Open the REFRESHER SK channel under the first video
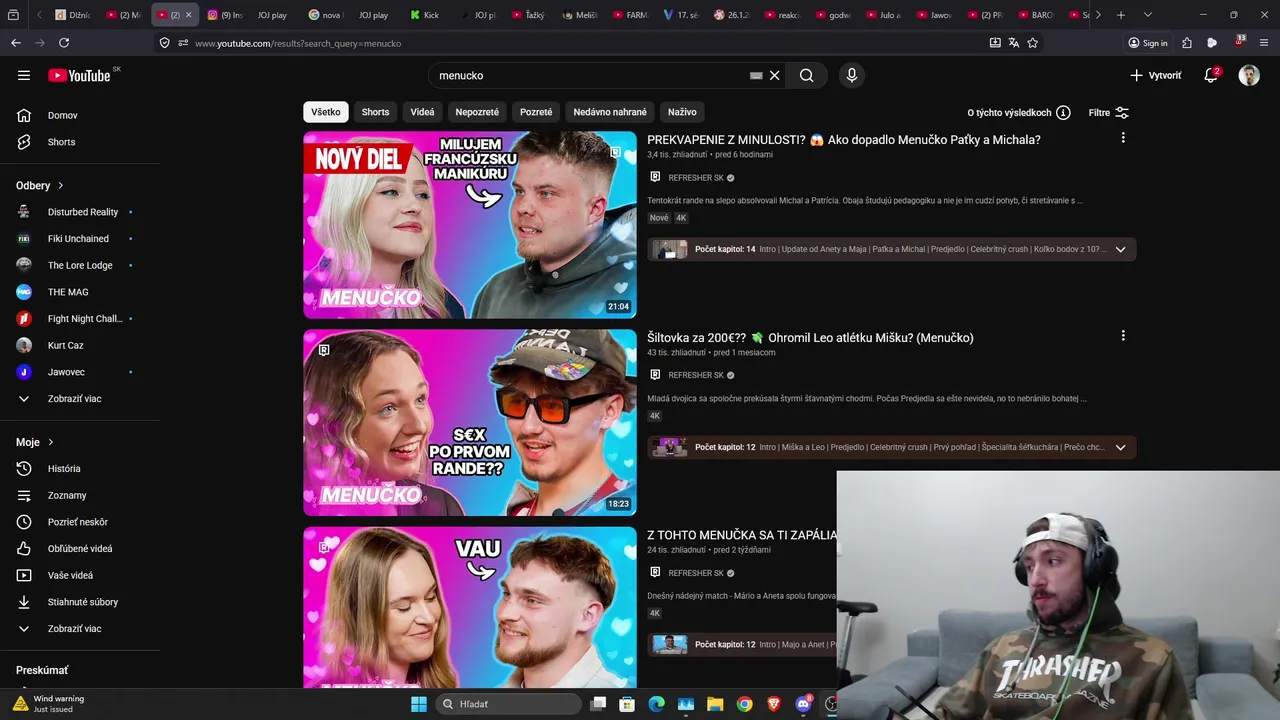The height and width of the screenshot is (720, 1280). pos(695,177)
